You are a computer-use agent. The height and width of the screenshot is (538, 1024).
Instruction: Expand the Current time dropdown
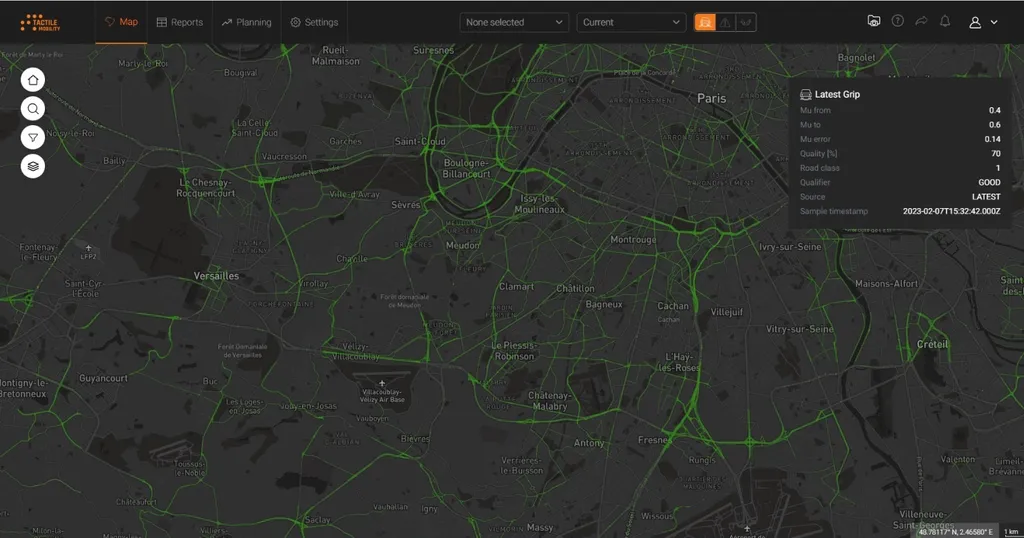point(631,22)
